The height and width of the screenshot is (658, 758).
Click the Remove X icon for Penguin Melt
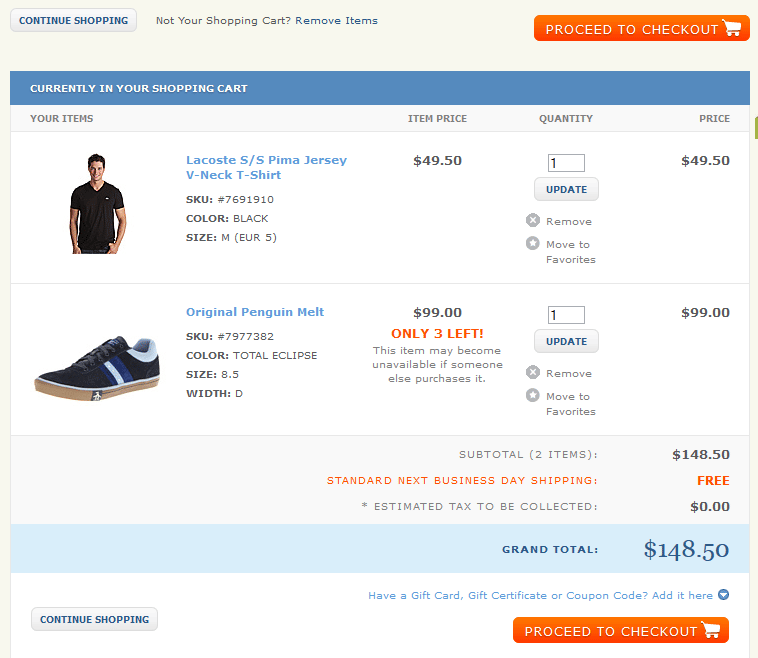coord(533,372)
